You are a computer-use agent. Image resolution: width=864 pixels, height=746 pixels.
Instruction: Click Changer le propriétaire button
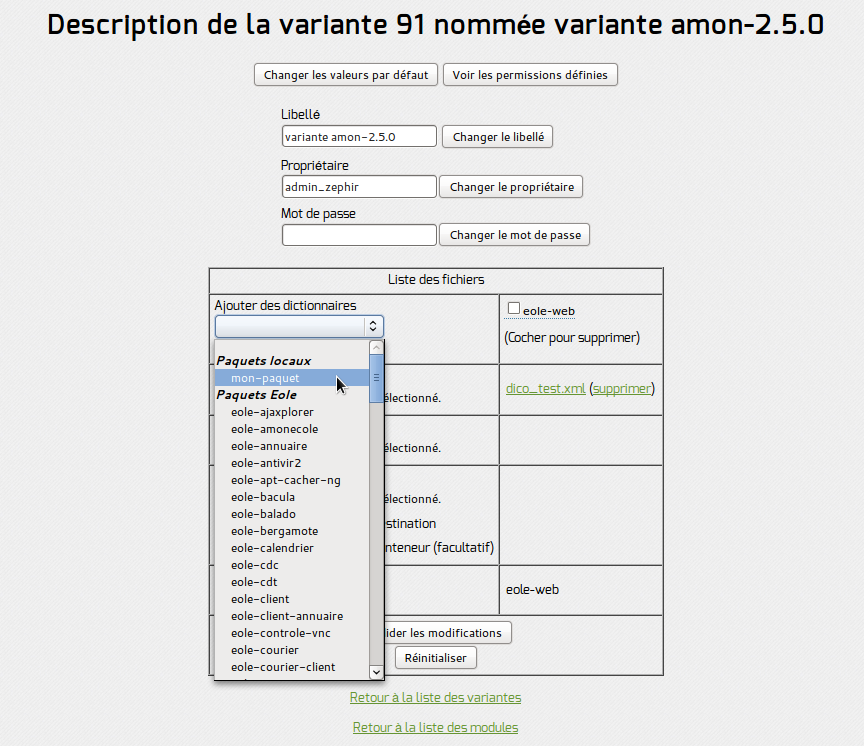(511, 187)
